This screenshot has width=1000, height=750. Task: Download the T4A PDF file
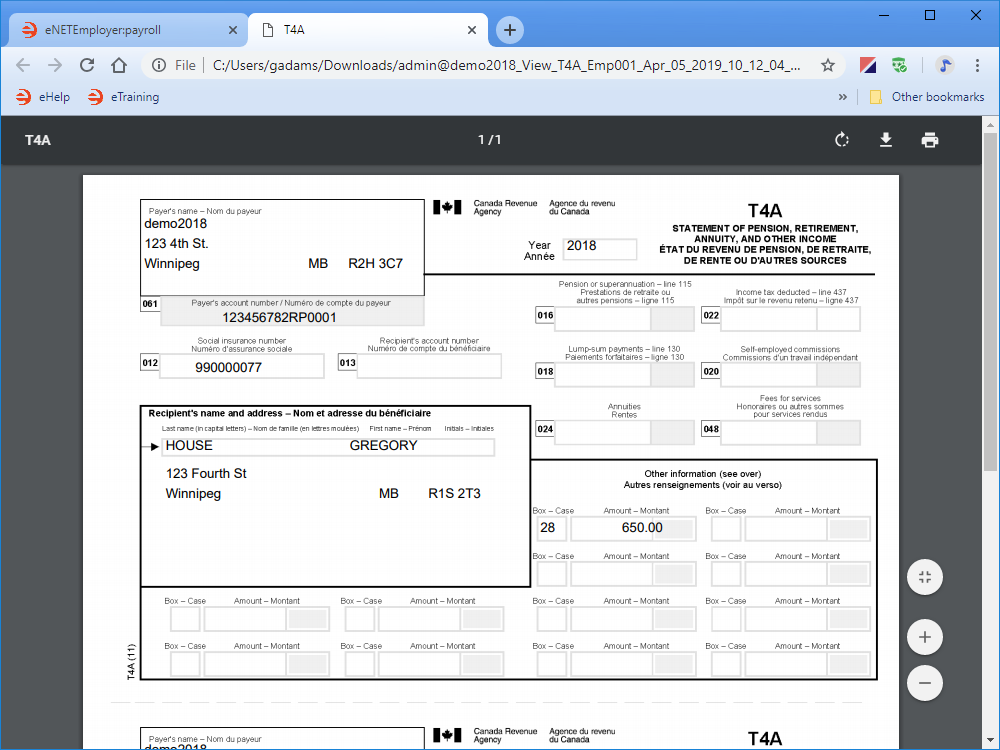(886, 140)
